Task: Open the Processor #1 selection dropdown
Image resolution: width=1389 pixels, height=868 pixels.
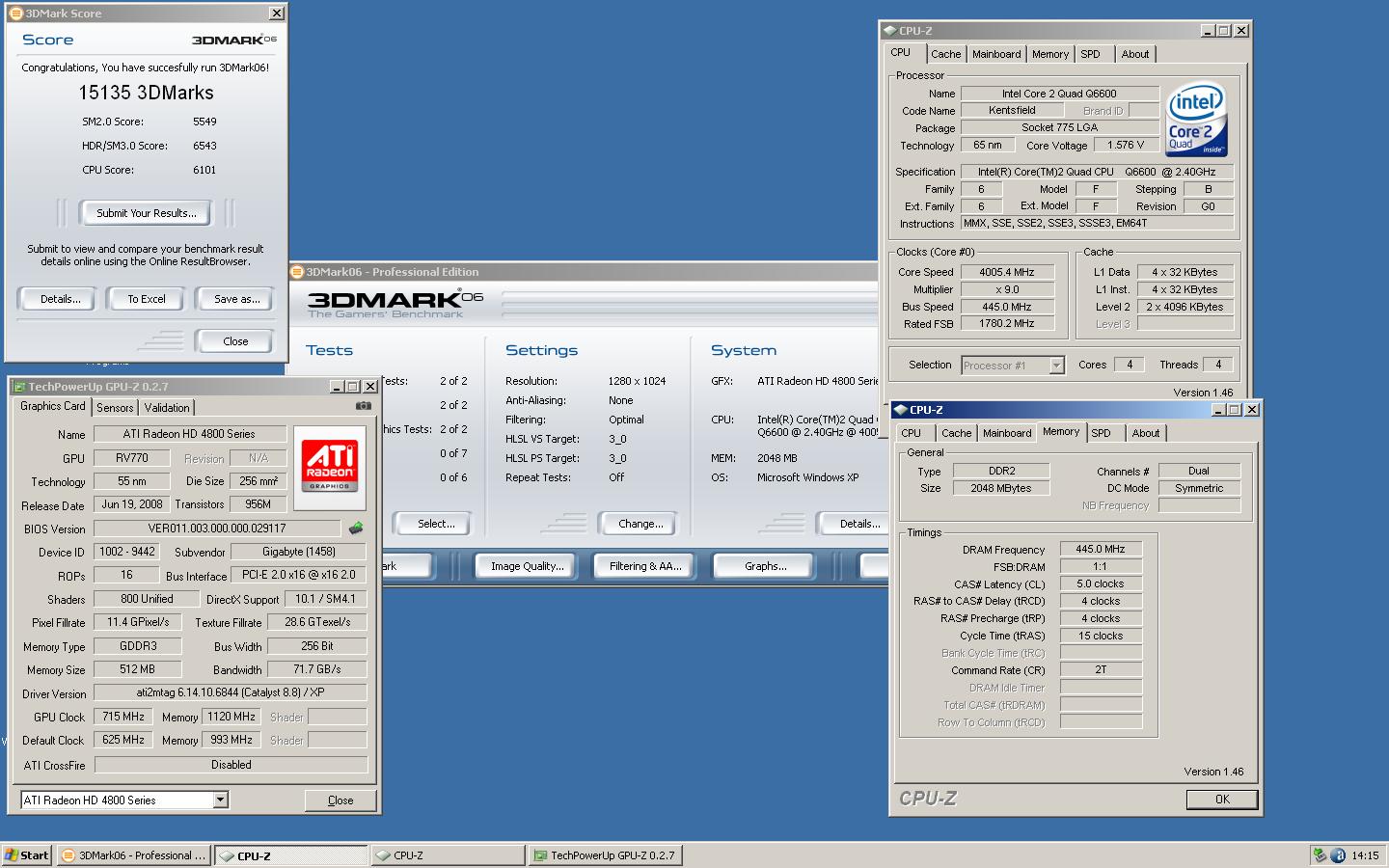Action: 1056,366
